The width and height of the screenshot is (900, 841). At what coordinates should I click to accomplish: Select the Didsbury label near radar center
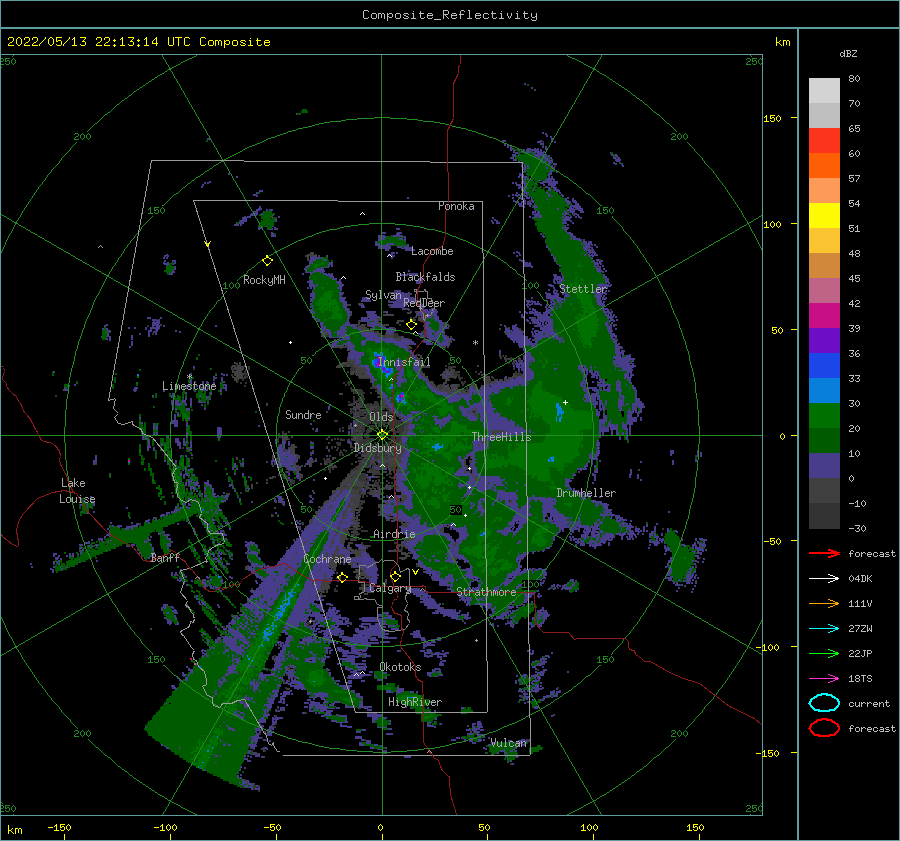pos(378,448)
